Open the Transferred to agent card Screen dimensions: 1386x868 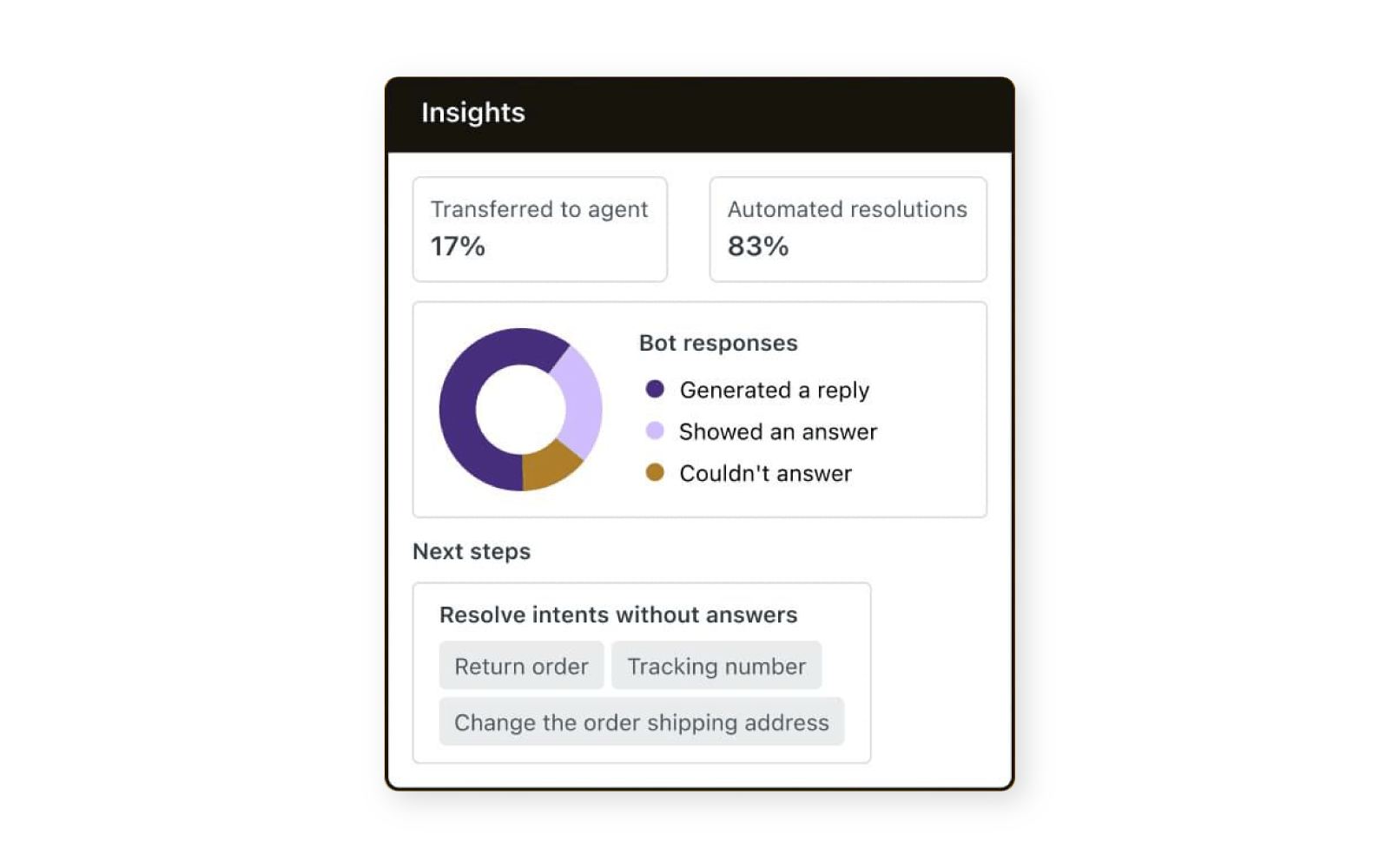(x=539, y=229)
